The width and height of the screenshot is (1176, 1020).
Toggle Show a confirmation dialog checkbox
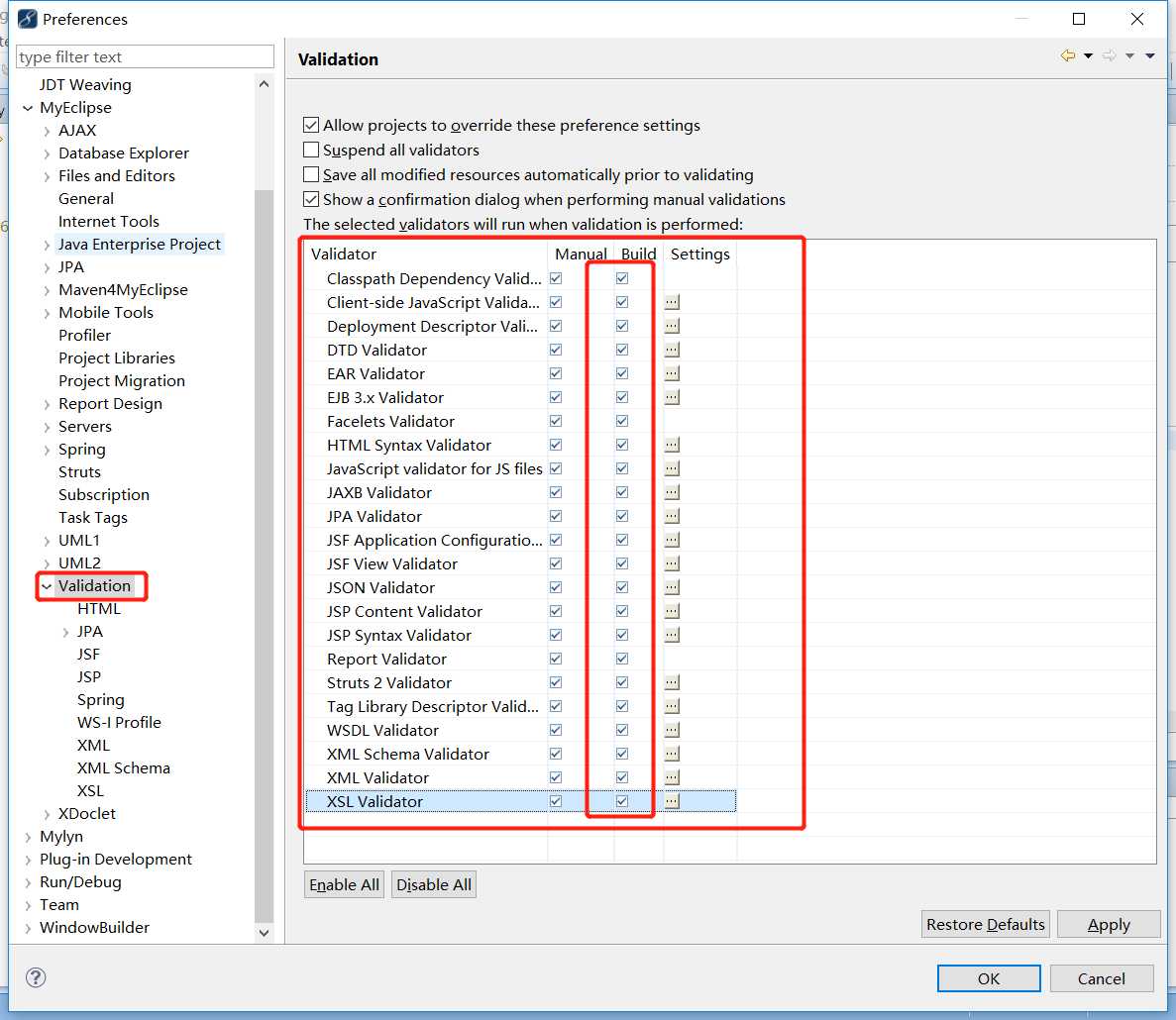point(311,199)
